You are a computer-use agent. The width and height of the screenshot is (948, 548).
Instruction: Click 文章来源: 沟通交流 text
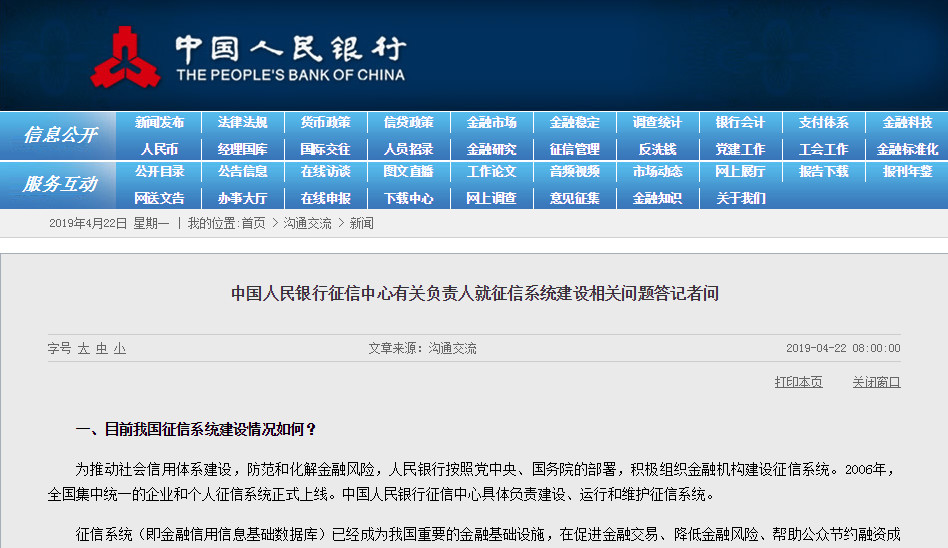pos(422,348)
